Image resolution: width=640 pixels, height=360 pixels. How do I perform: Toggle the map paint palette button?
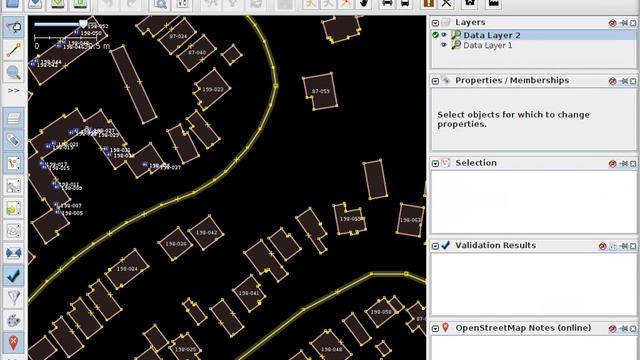tap(13, 320)
